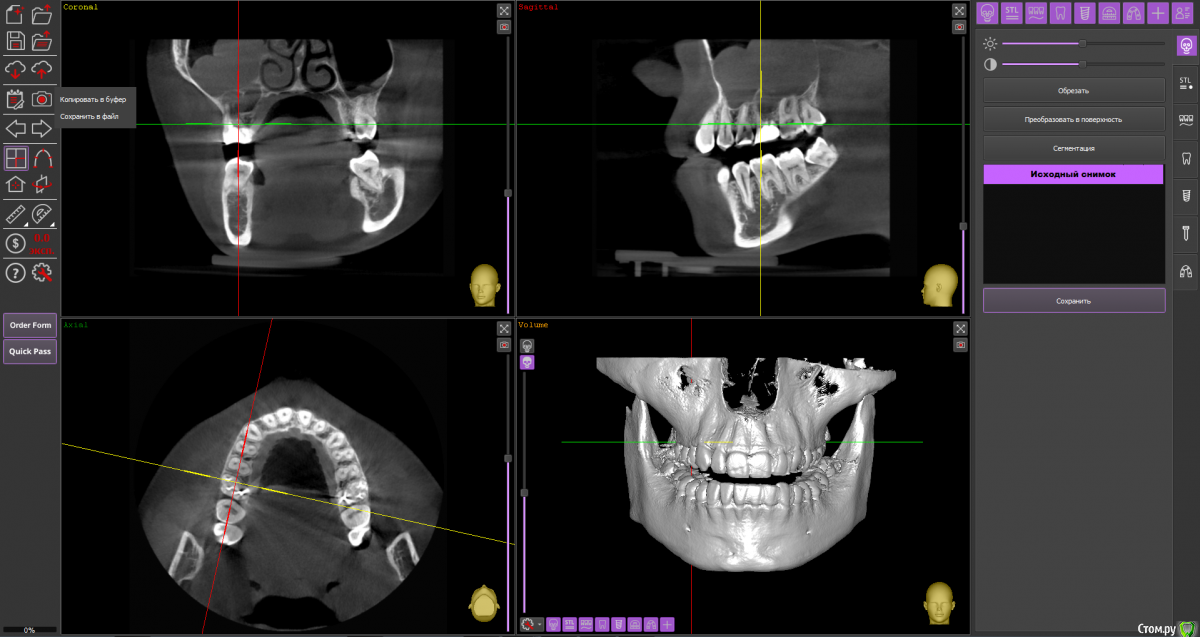Choose 'Сохранить в файл' from the popup menu
Viewport: 1200px width, 637px height.
coord(89,116)
